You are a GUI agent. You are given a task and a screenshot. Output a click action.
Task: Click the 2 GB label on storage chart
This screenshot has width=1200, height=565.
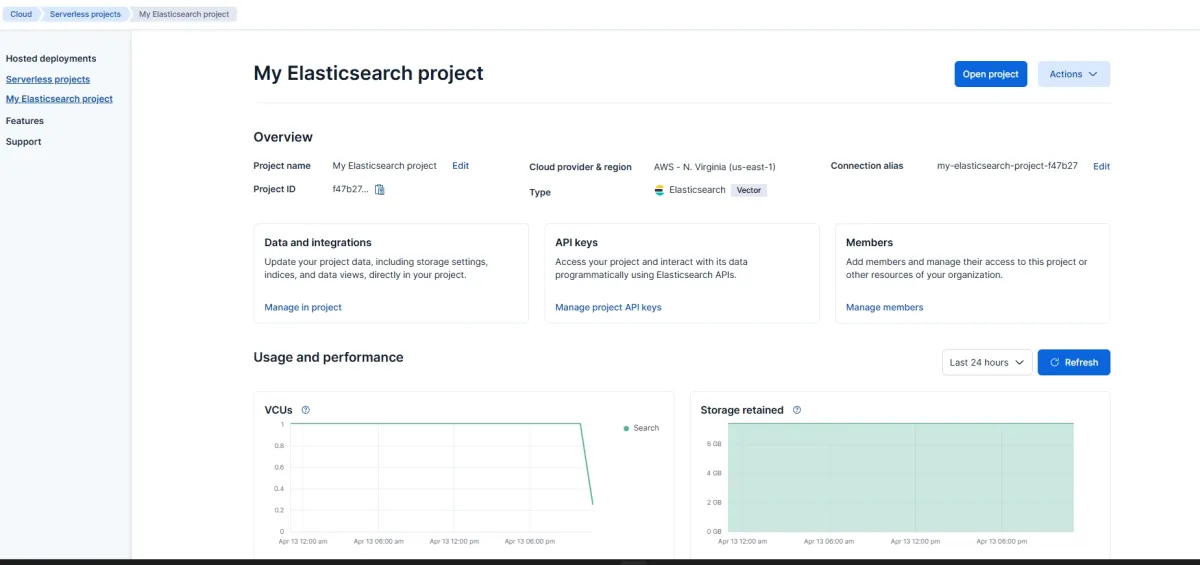pos(715,502)
